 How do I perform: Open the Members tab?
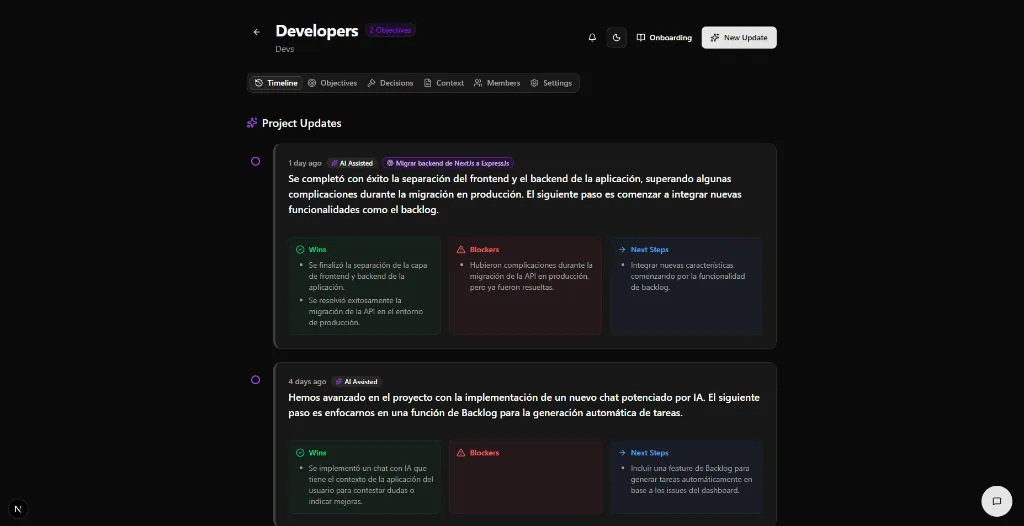click(x=497, y=83)
